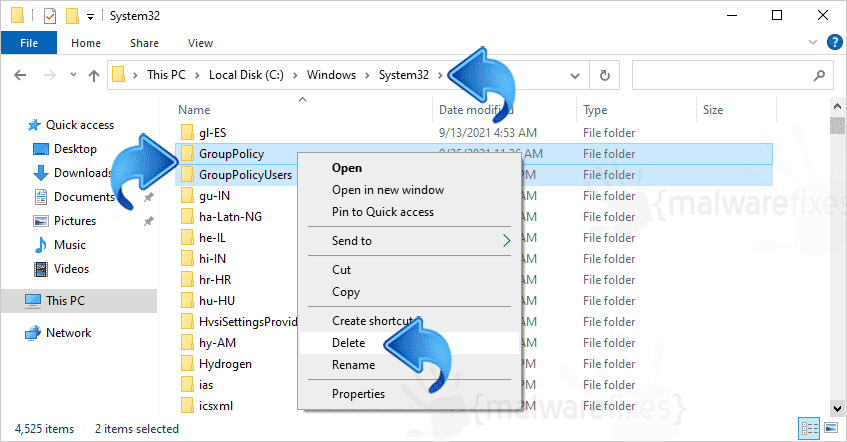The image size is (847, 442).
Task: Open Quick access in navigation pane
Action: [x=80, y=125]
